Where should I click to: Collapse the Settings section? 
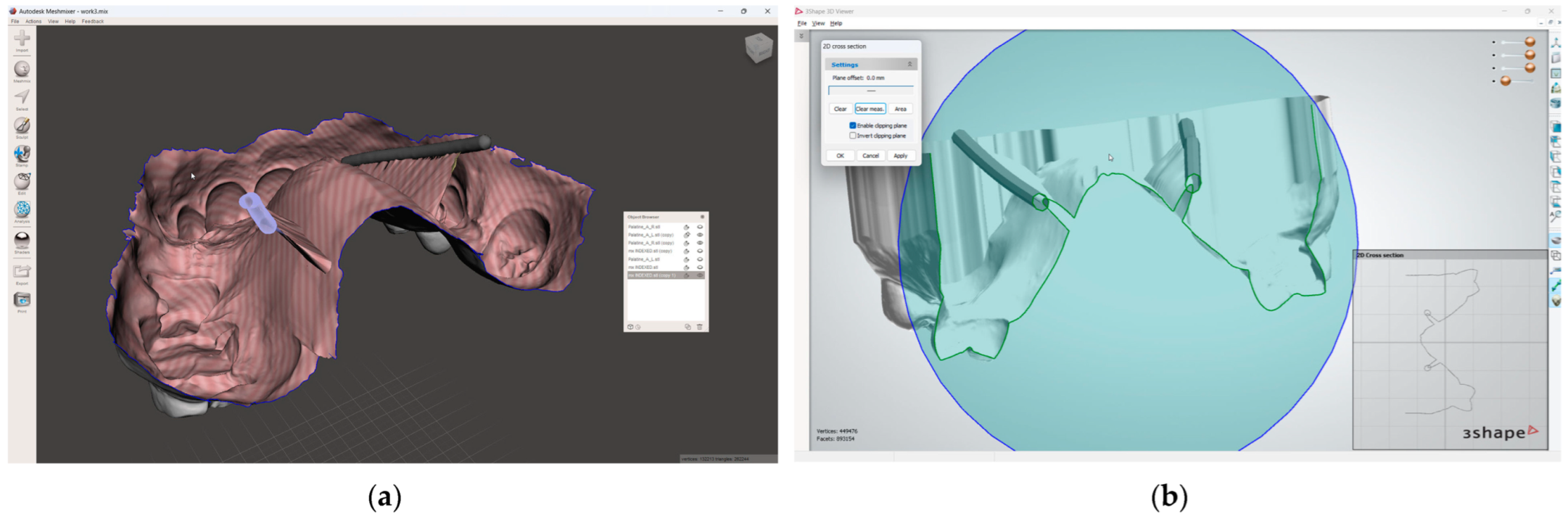(x=909, y=65)
